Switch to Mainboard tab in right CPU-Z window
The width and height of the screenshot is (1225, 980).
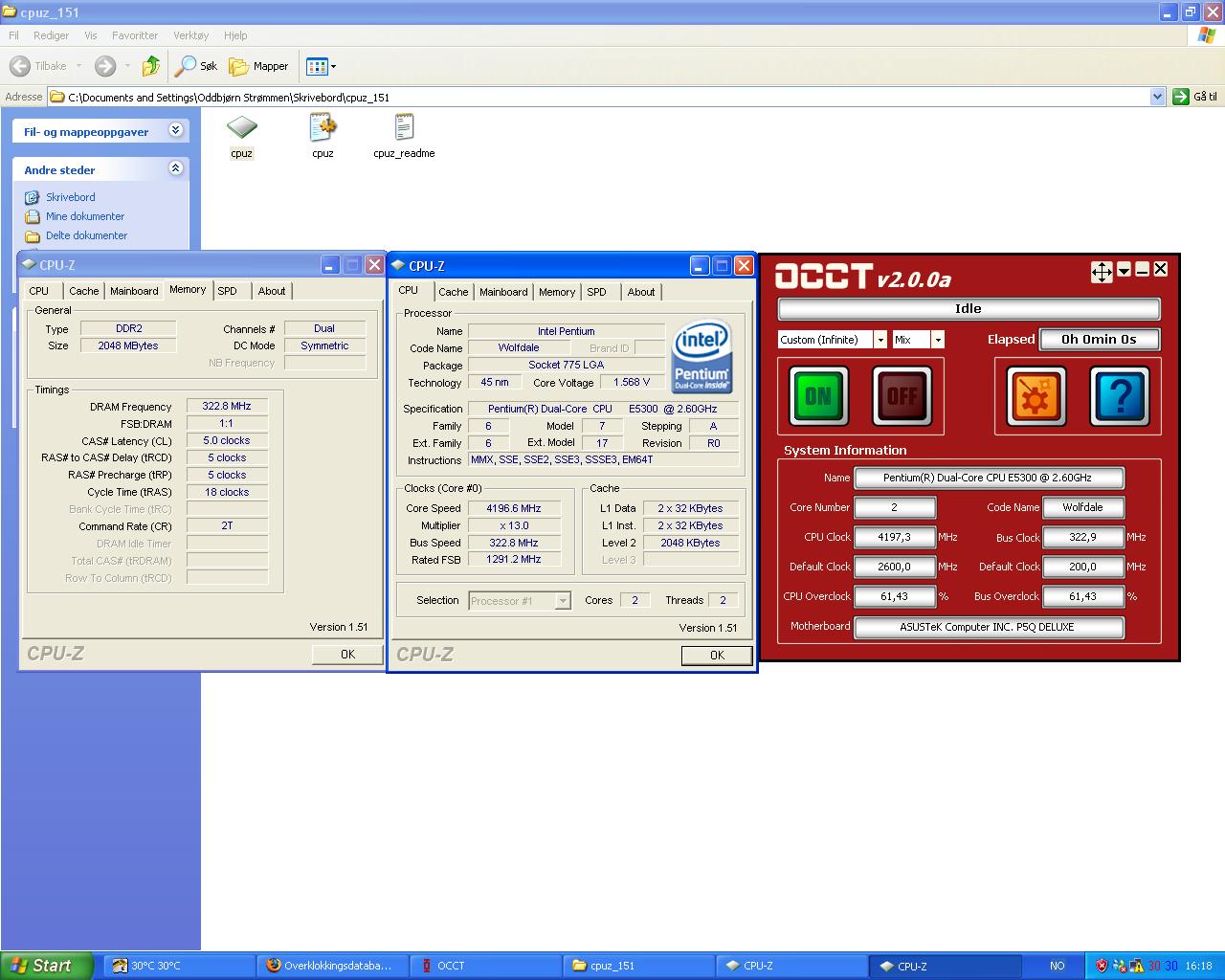[503, 292]
